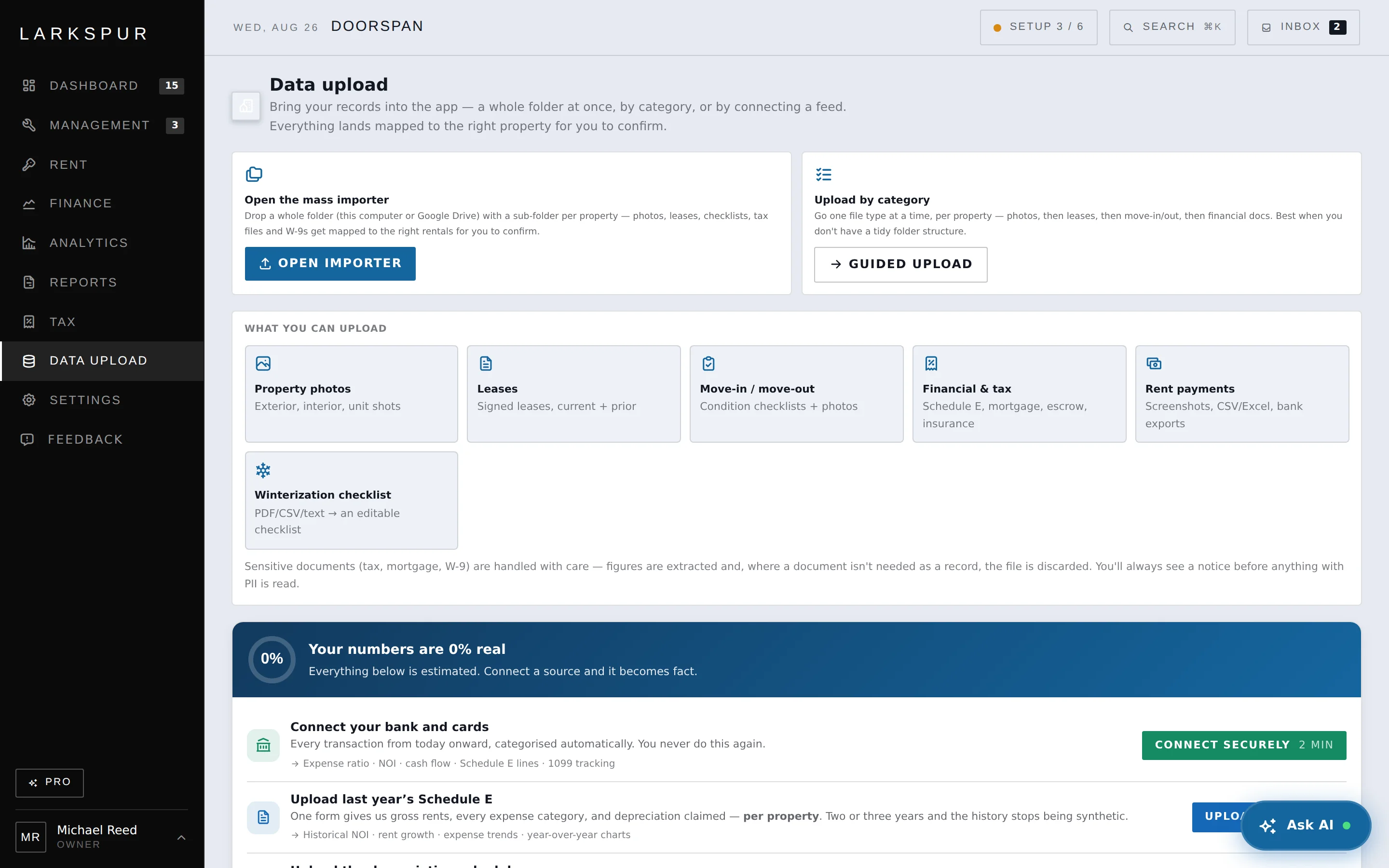
Task: Open the Ask AI assistant
Action: click(x=1306, y=825)
